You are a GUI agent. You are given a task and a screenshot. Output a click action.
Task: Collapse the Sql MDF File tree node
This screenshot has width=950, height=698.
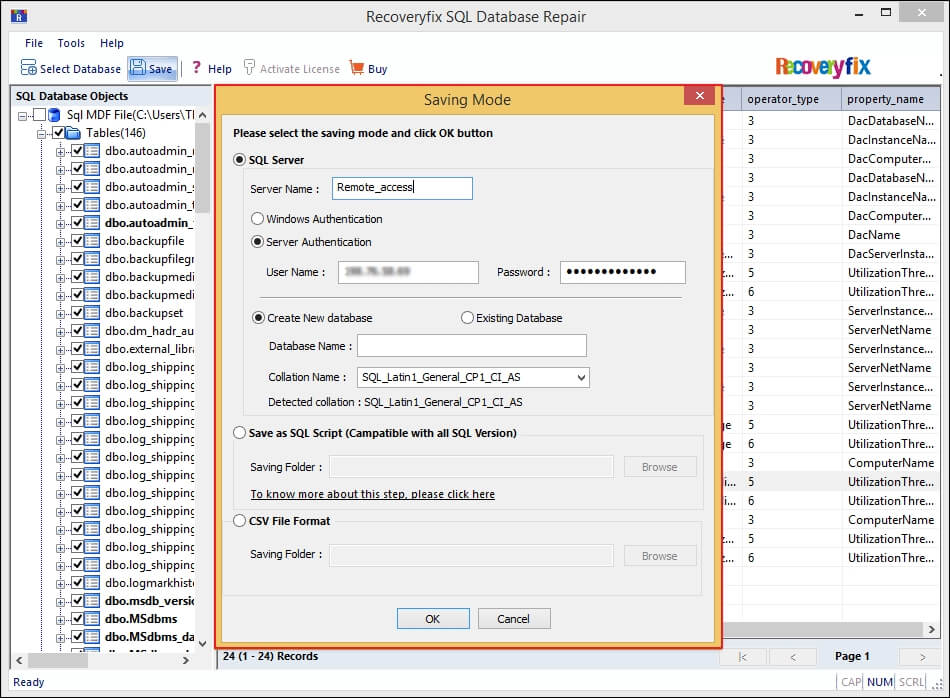(22, 115)
